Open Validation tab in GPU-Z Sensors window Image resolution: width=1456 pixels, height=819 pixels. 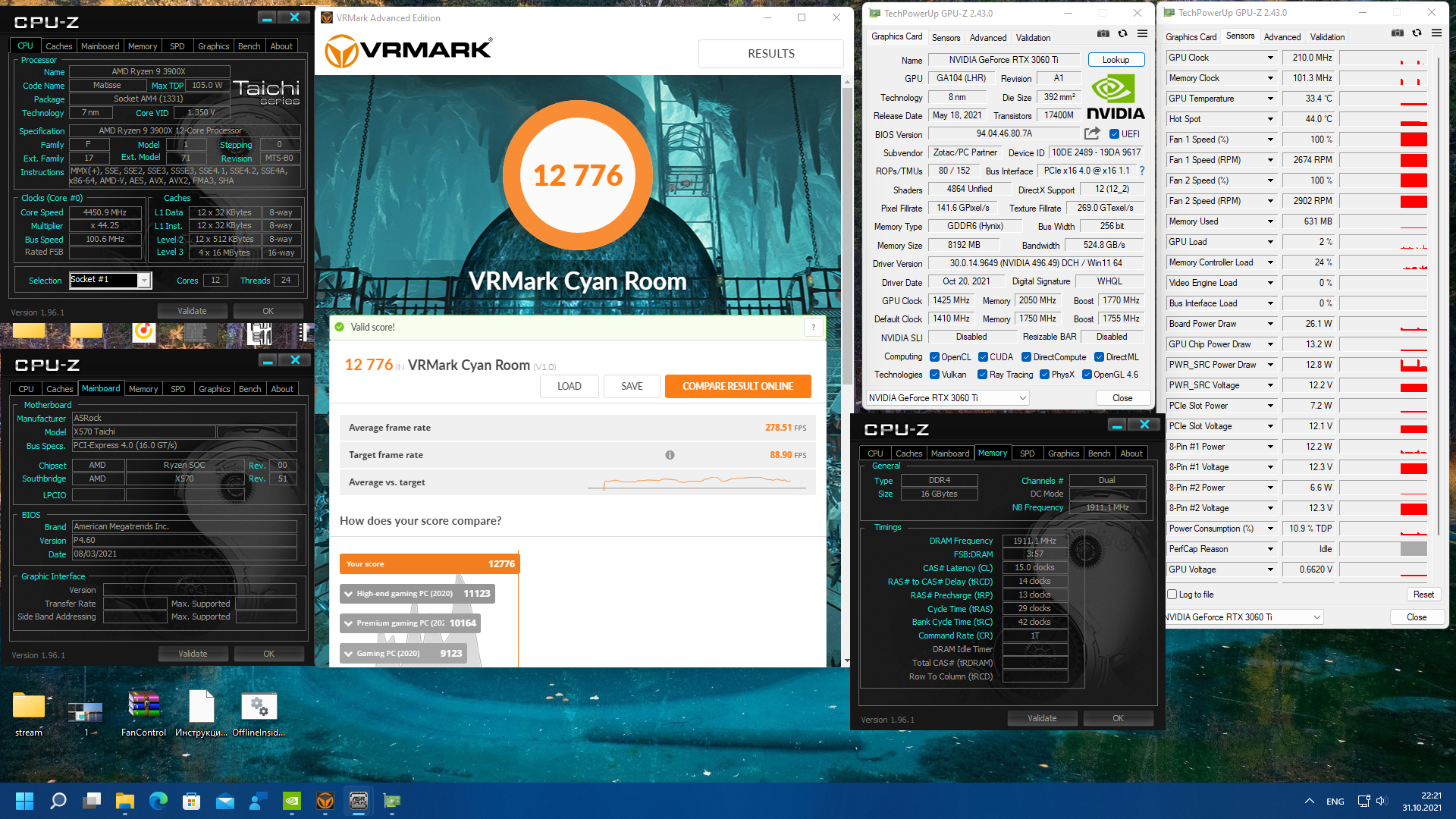pos(1327,37)
